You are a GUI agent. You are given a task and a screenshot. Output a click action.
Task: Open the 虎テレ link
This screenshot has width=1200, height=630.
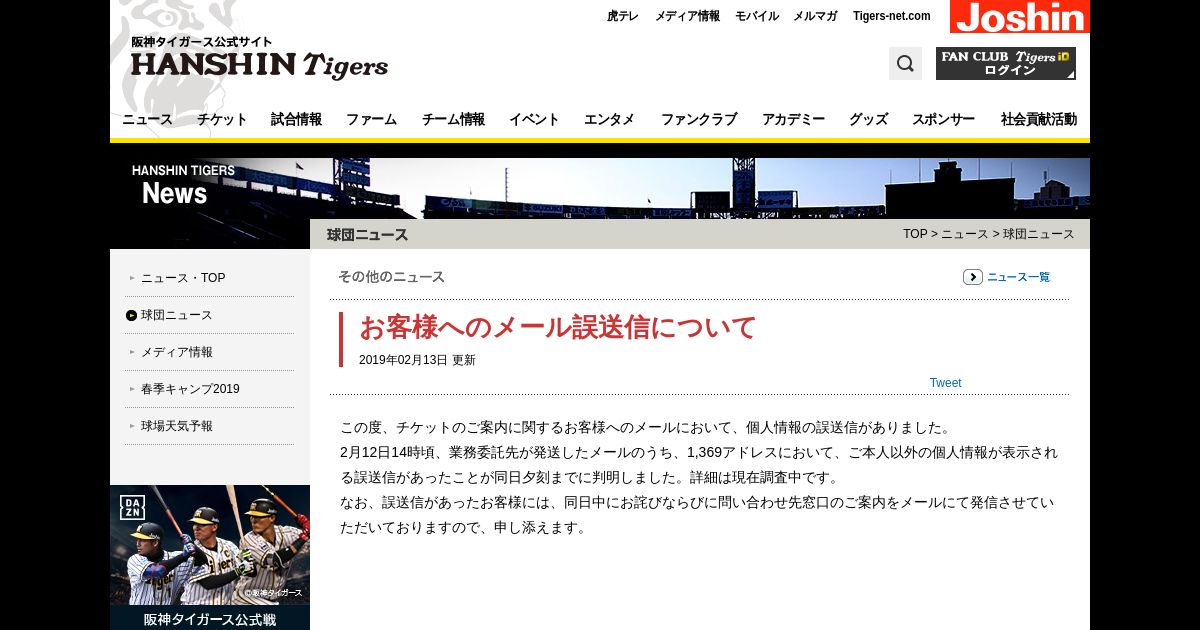click(622, 16)
